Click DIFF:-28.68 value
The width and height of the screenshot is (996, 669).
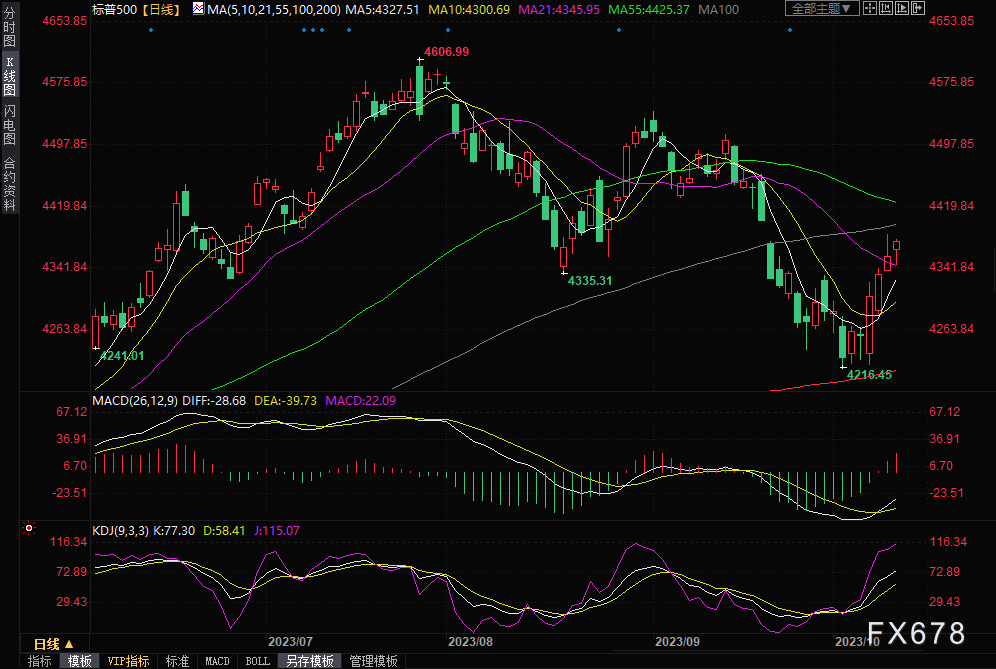pos(214,401)
